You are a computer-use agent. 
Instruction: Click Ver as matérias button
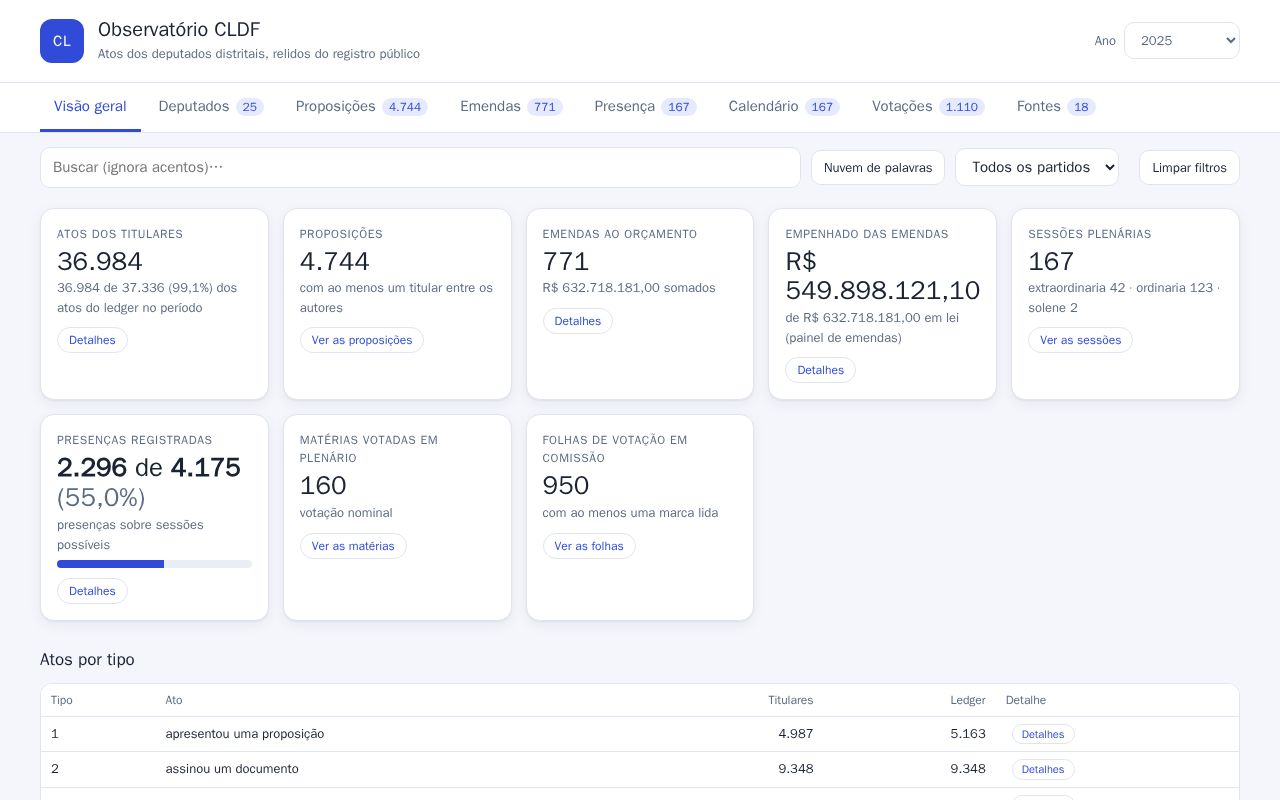coord(353,546)
